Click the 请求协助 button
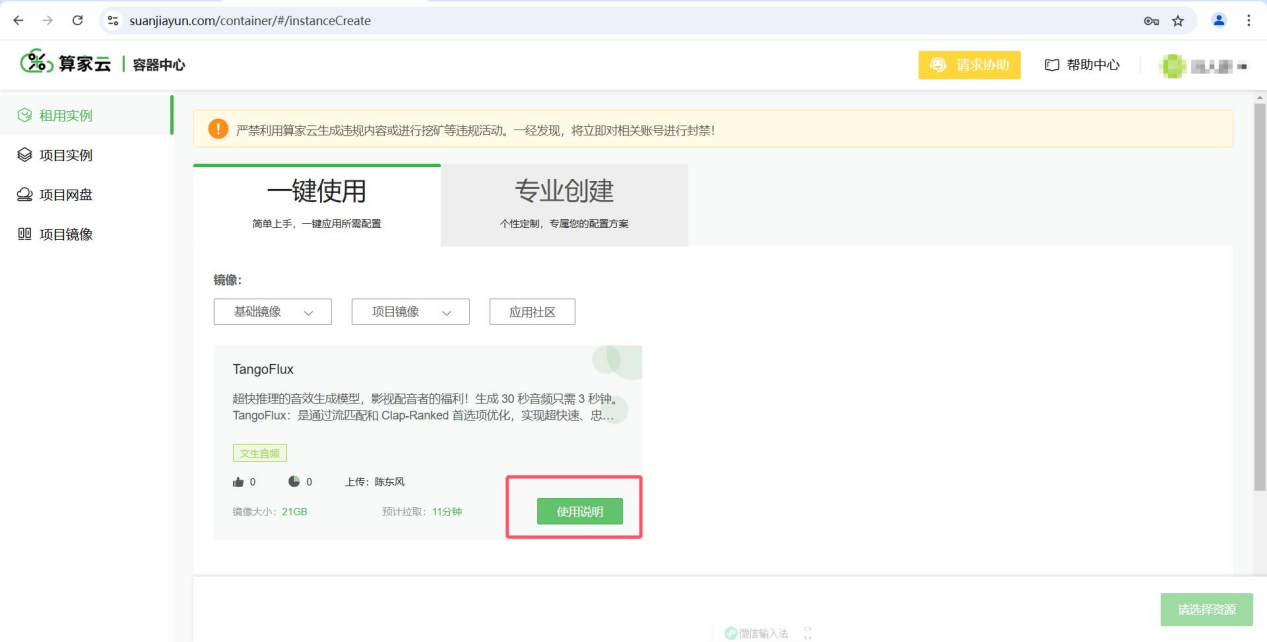Image resolution: width=1267 pixels, height=642 pixels. [970, 65]
